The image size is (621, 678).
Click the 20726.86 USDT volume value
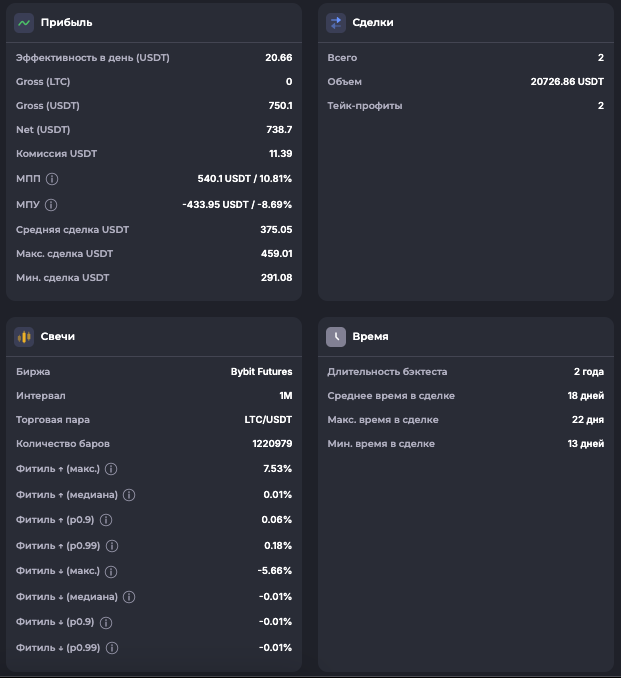[x=567, y=82]
